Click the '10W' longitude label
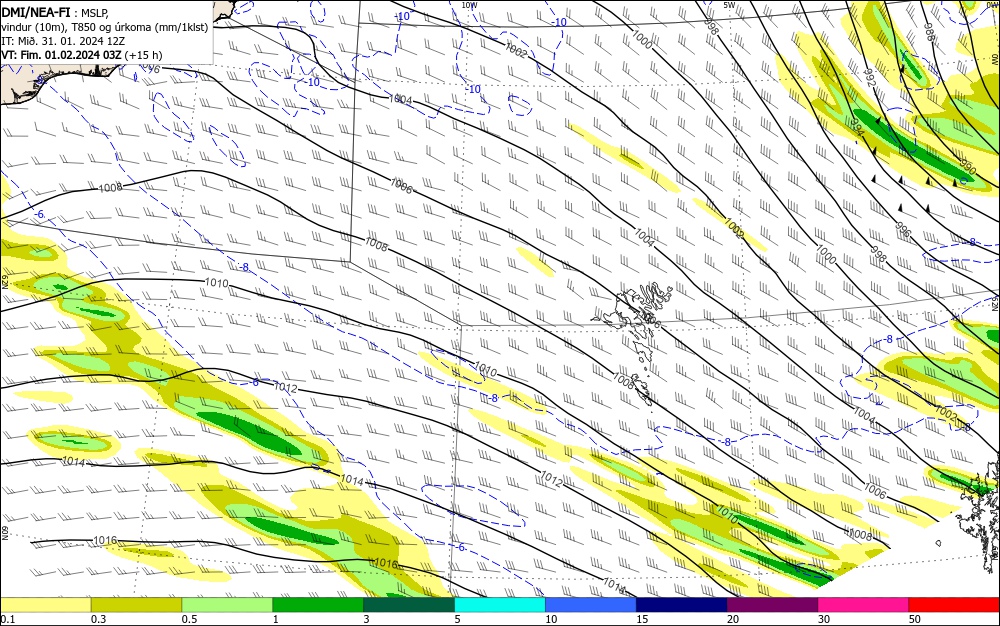 point(469,5)
